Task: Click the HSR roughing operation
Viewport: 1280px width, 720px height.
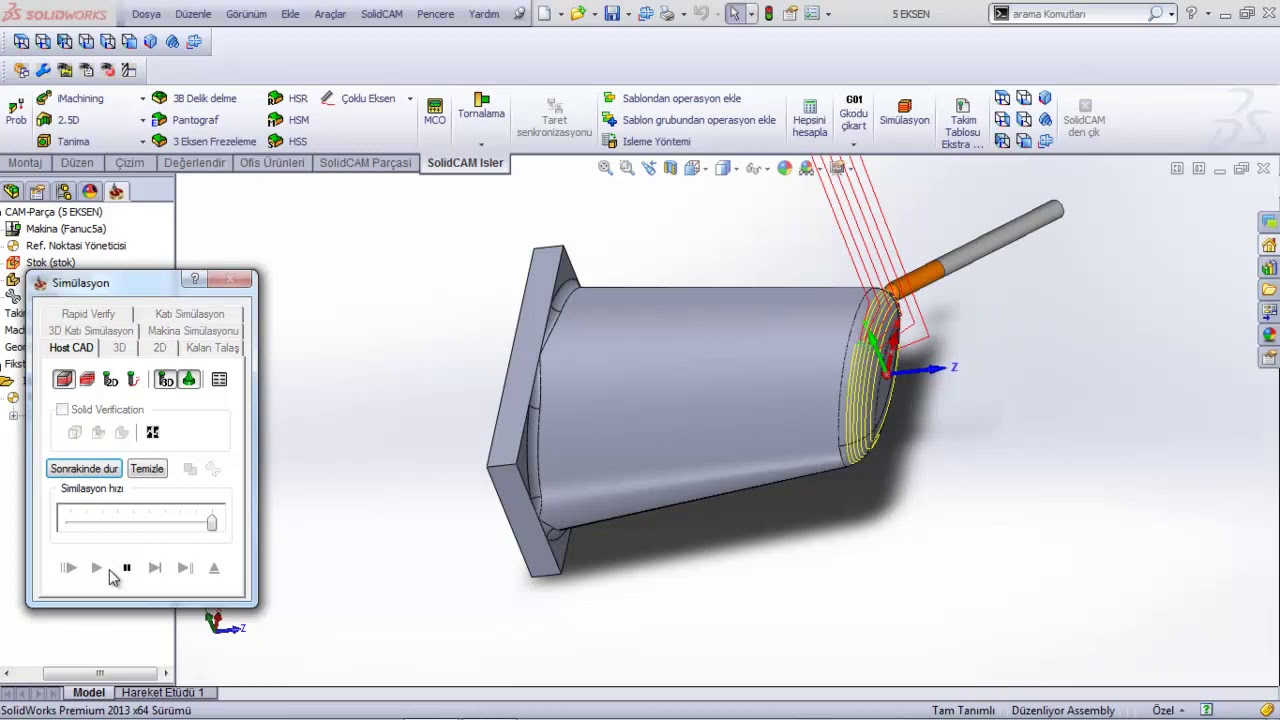Action: [x=287, y=98]
